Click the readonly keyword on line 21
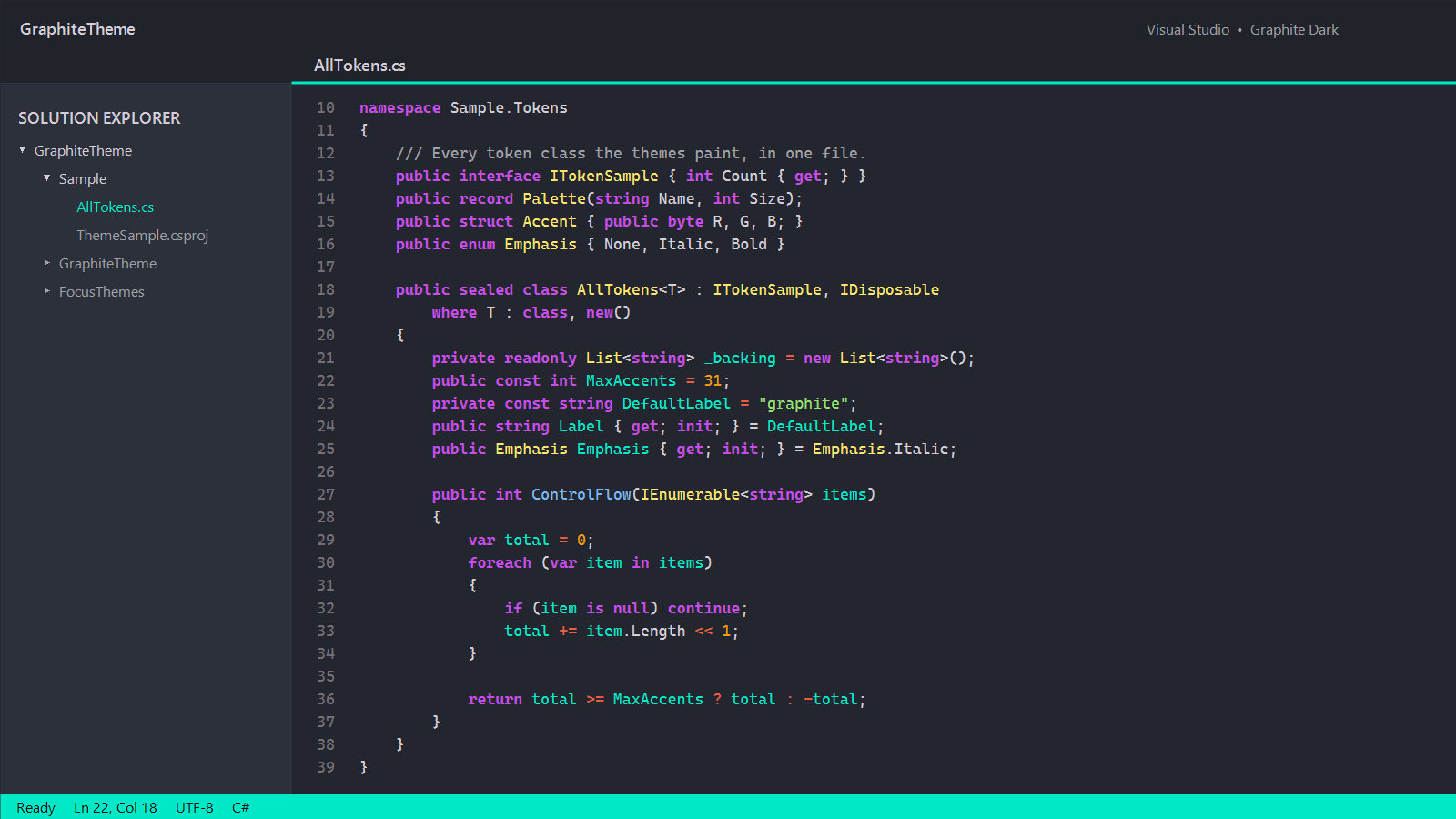The width and height of the screenshot is (1456, 819). 541,358
